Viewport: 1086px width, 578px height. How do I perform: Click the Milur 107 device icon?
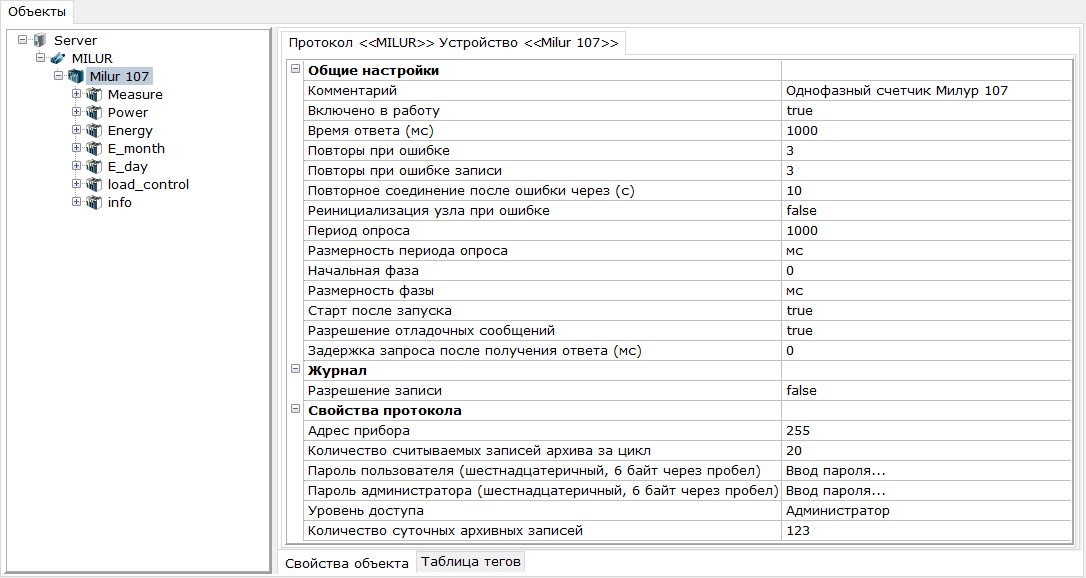click(x=76, y=76)
